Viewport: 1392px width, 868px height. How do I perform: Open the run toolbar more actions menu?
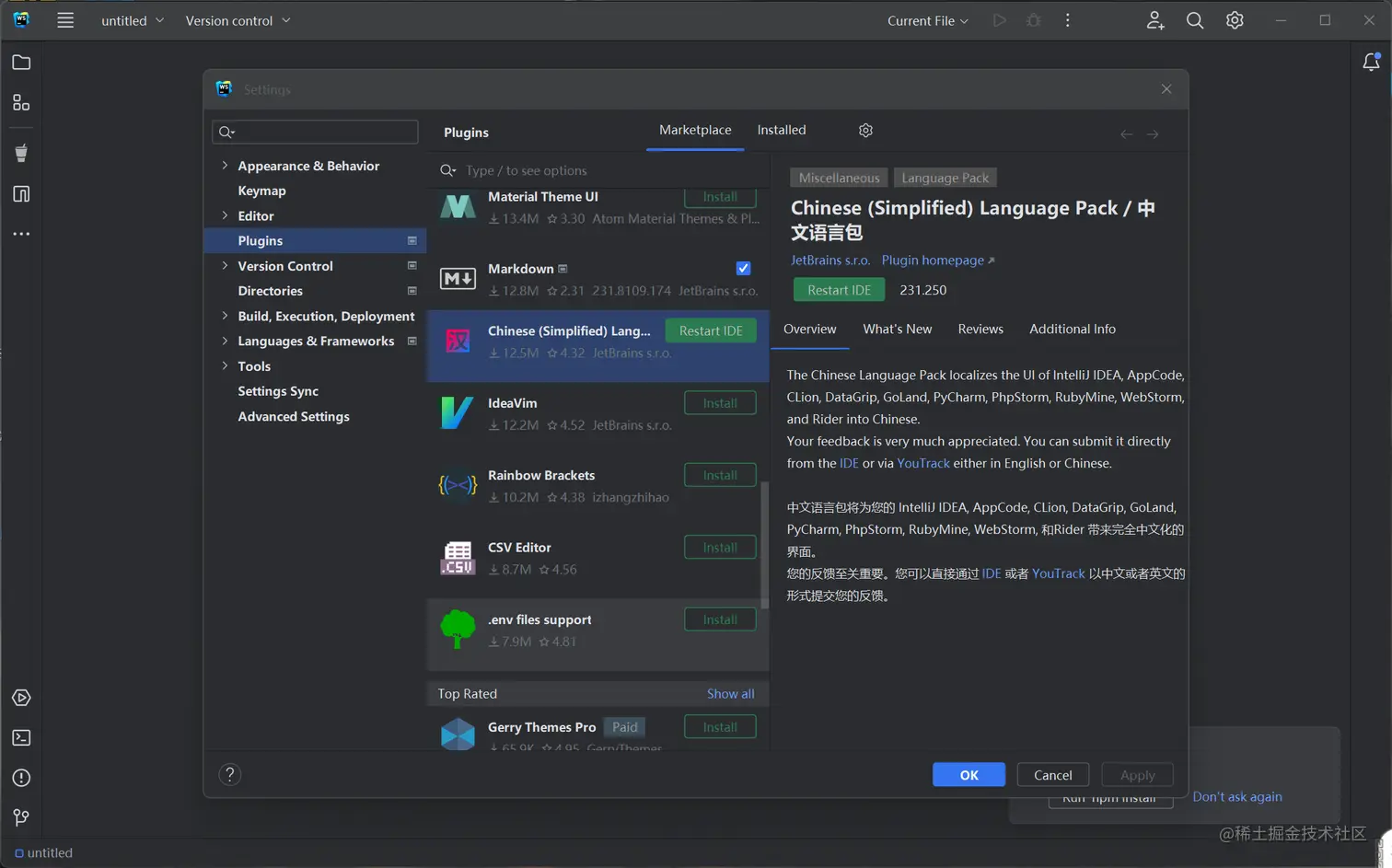point(1068,20)
